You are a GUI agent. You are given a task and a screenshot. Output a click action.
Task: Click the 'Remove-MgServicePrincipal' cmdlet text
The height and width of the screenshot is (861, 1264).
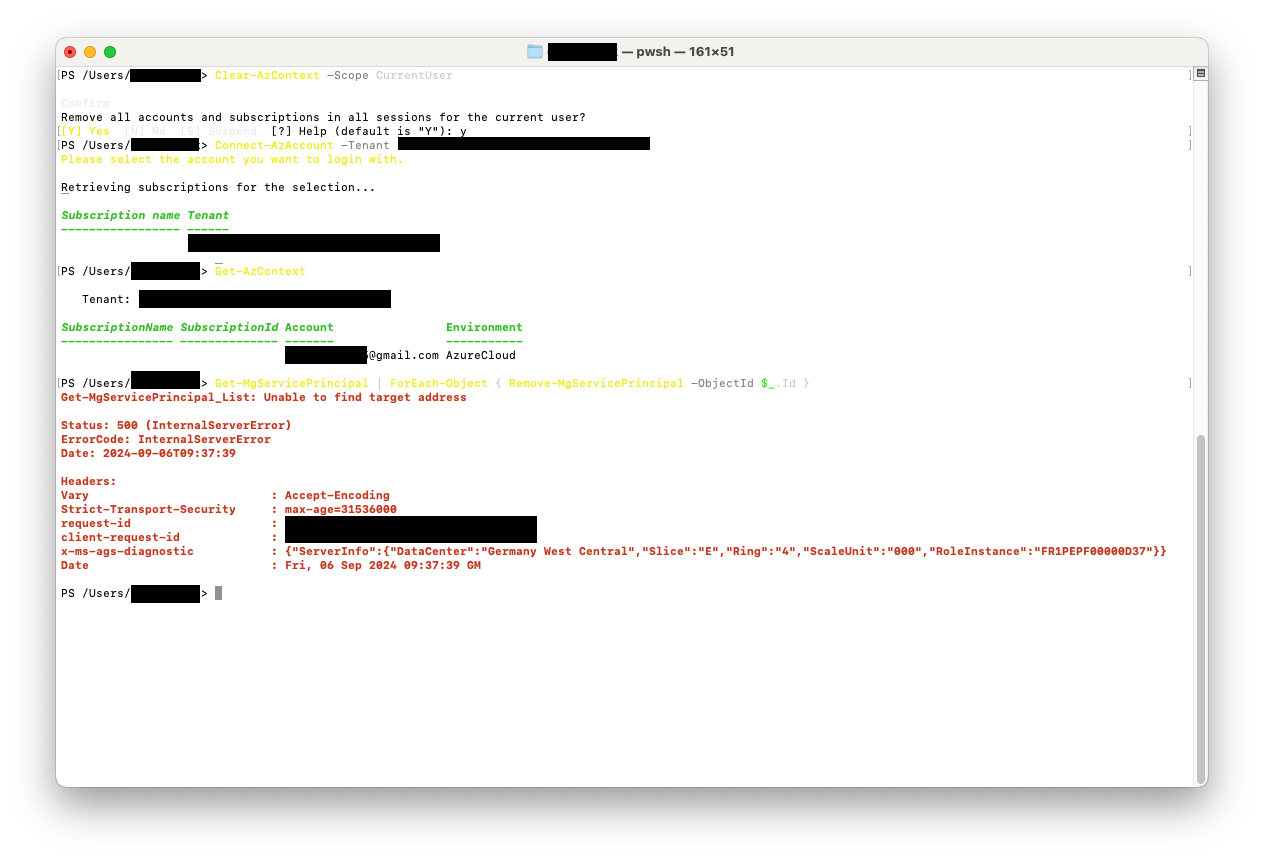coord(596,384)
